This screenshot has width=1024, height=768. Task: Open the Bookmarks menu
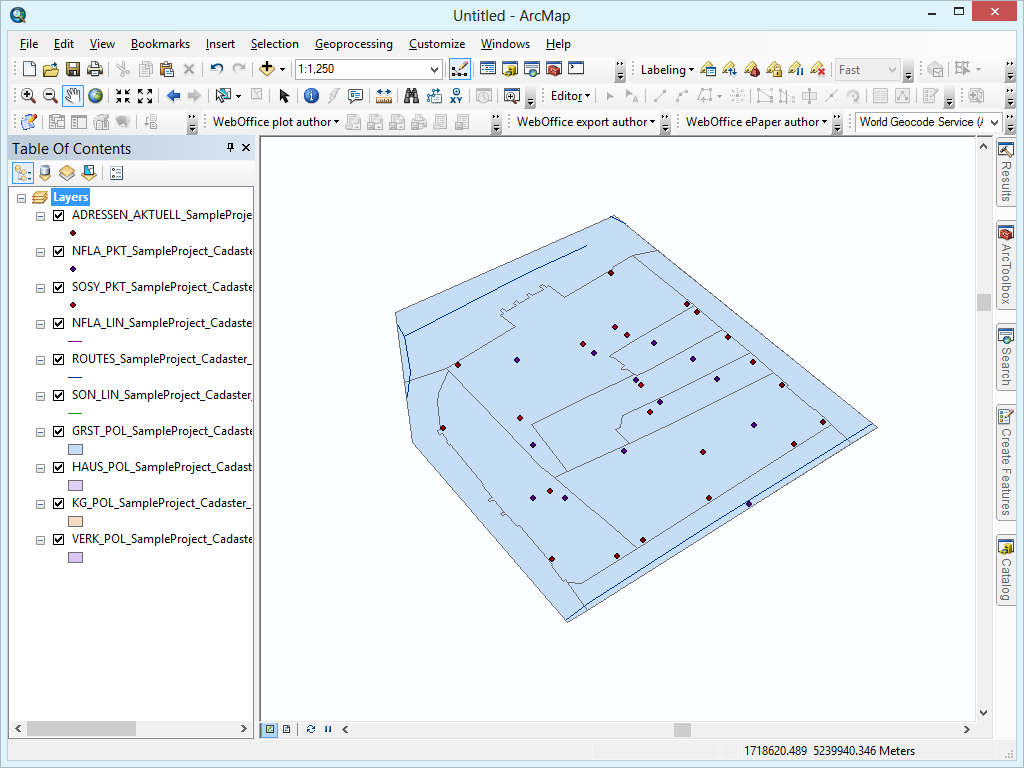click(160, 44)
